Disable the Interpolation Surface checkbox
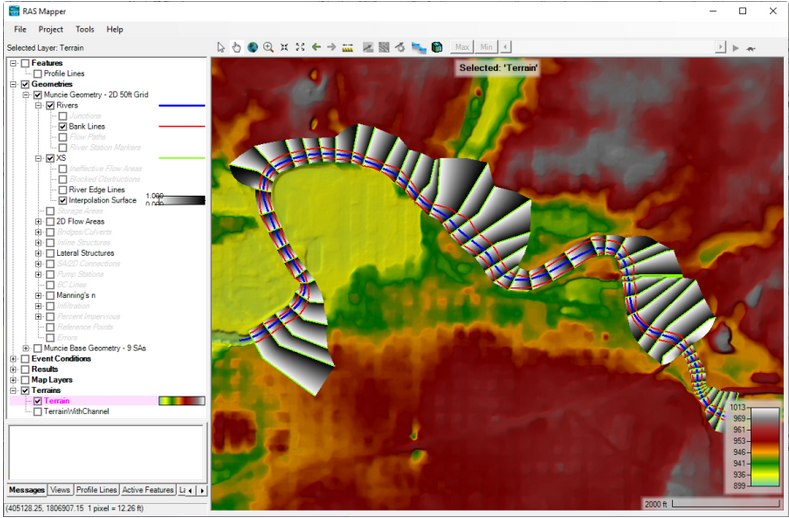The image size is (789, 518). click(63, 200)
